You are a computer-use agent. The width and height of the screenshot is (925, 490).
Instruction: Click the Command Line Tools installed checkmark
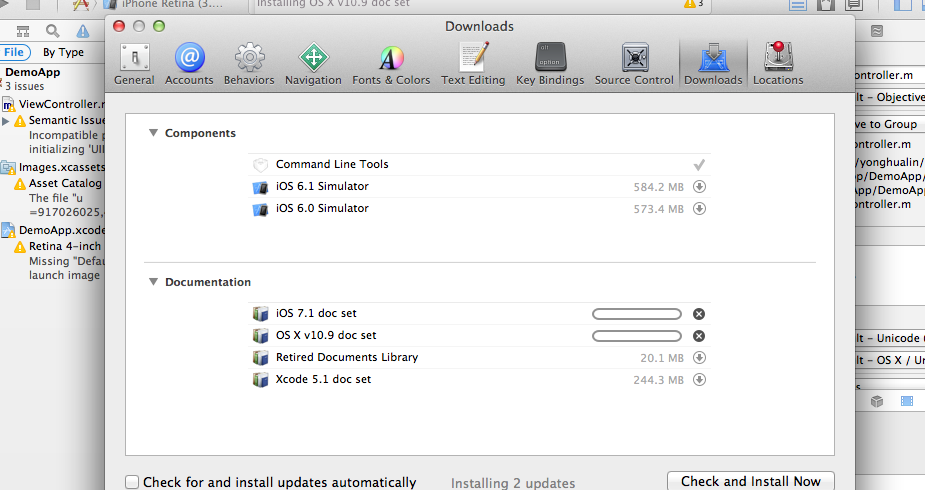click(699, 165)
